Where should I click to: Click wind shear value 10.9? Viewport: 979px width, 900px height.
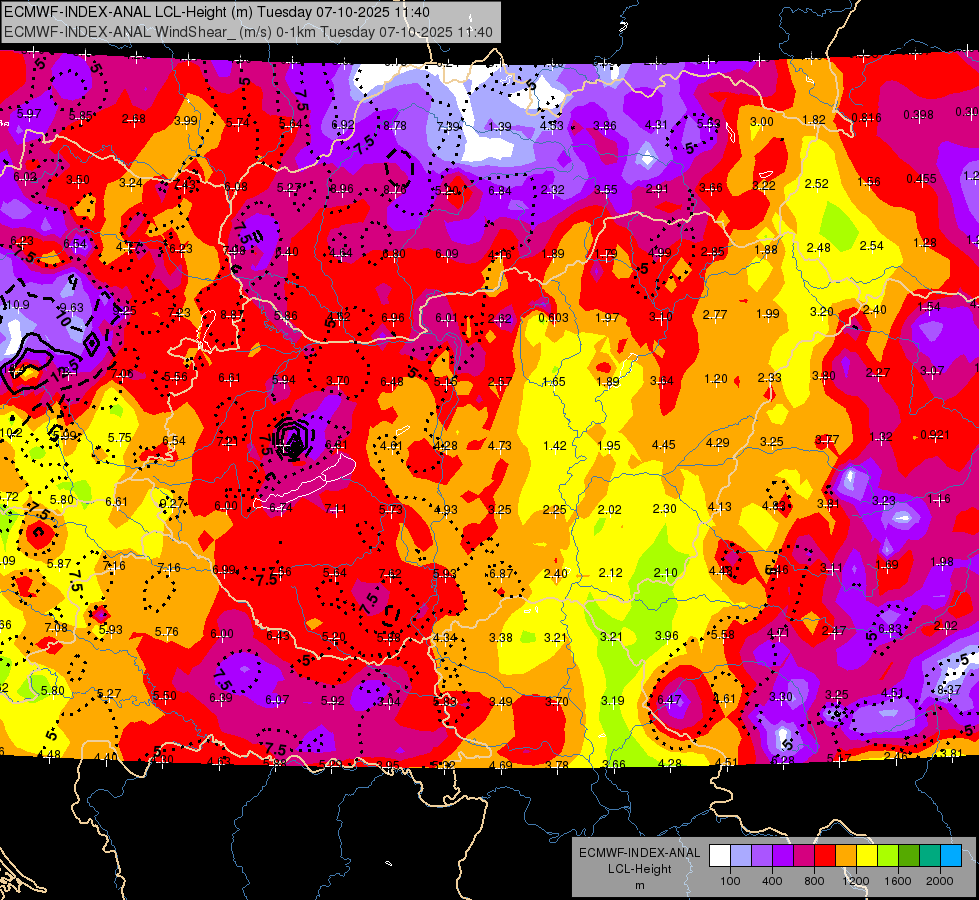tap(17, 305)
